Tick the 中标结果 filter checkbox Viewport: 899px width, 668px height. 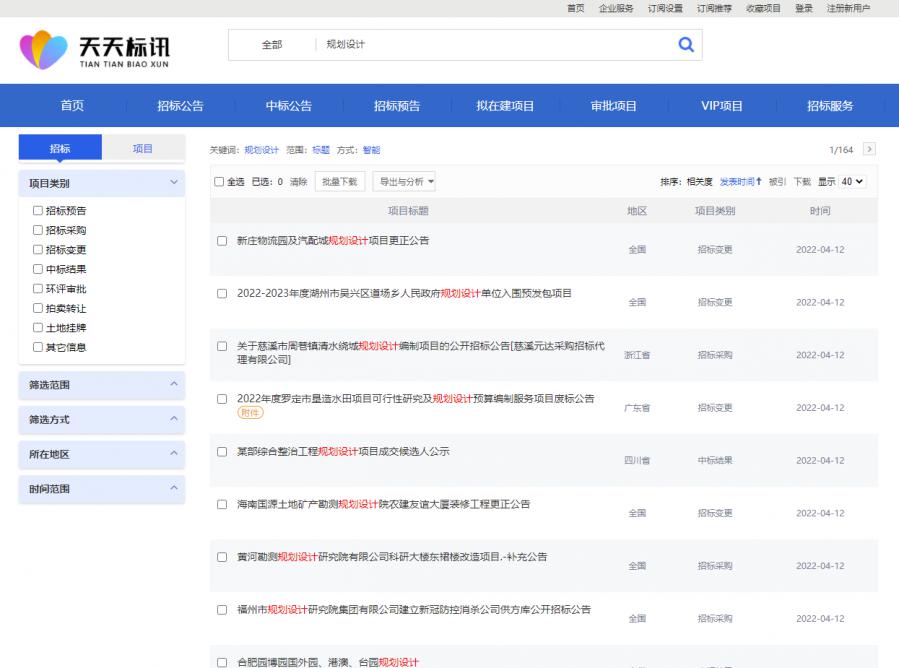click(x=38, y=269)
